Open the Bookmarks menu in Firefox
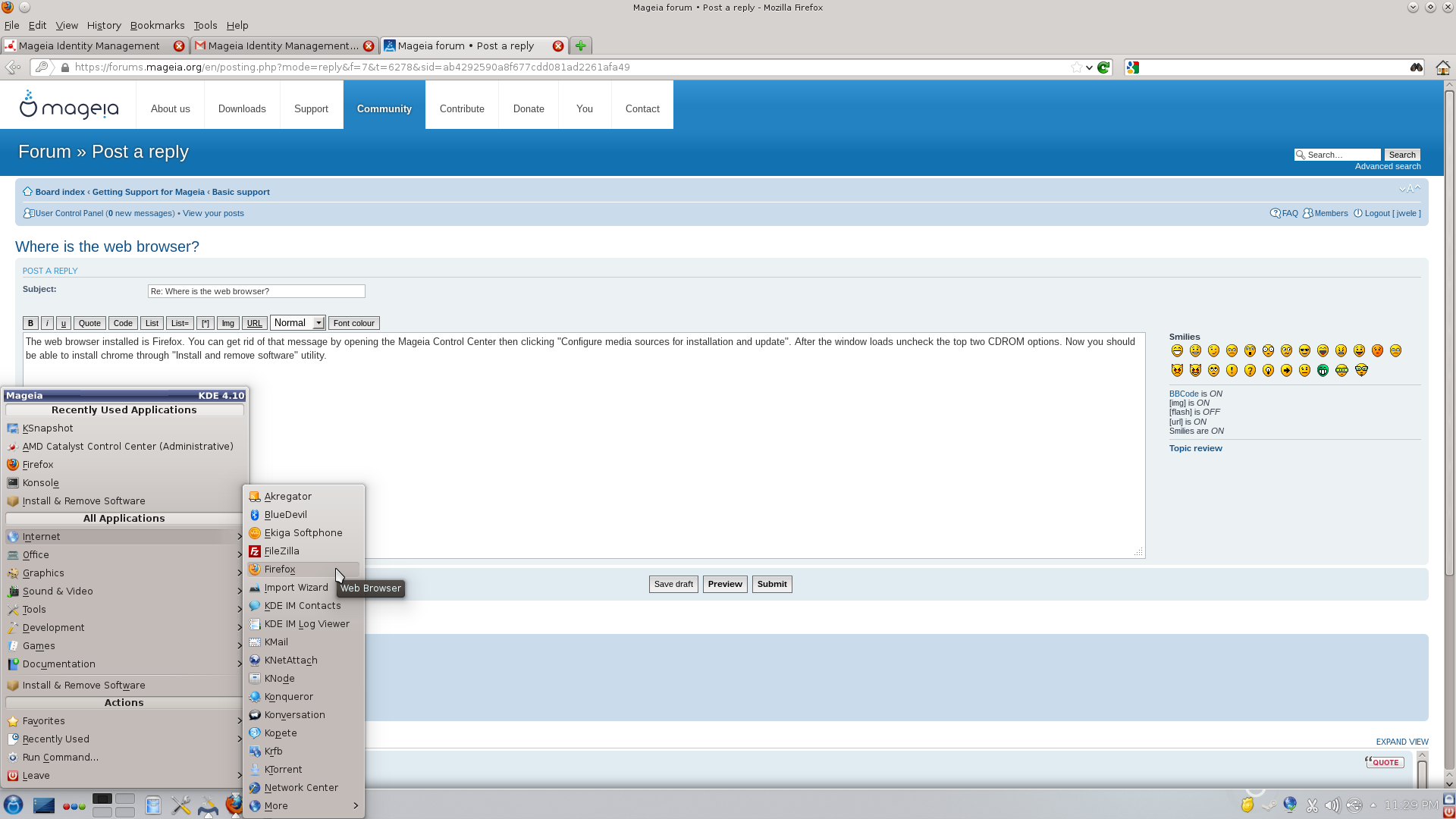 [157, 25]
